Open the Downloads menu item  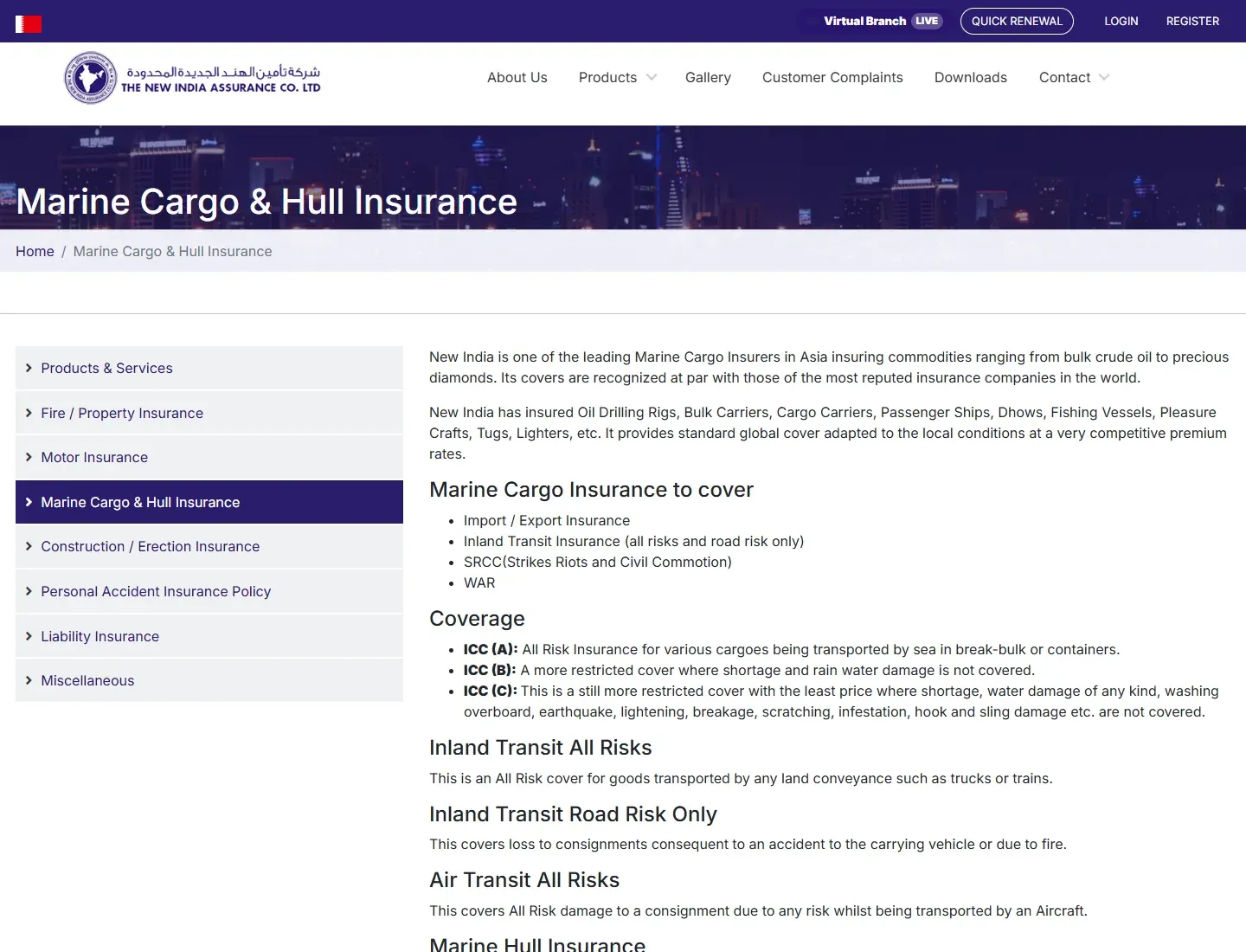tap(971, 77)
